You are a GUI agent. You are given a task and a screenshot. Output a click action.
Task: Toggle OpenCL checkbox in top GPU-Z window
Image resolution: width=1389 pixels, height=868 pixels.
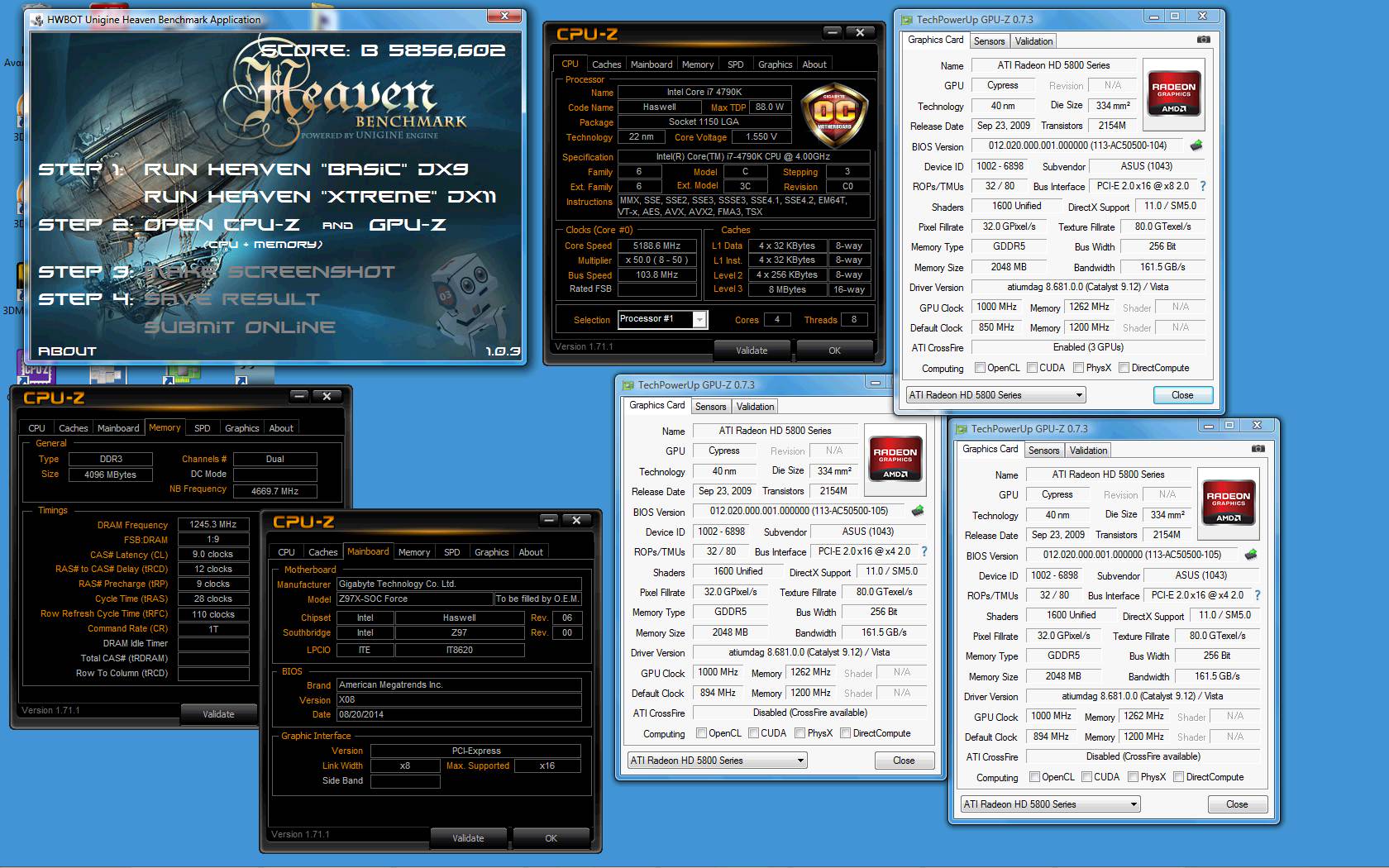click(980, 368)
